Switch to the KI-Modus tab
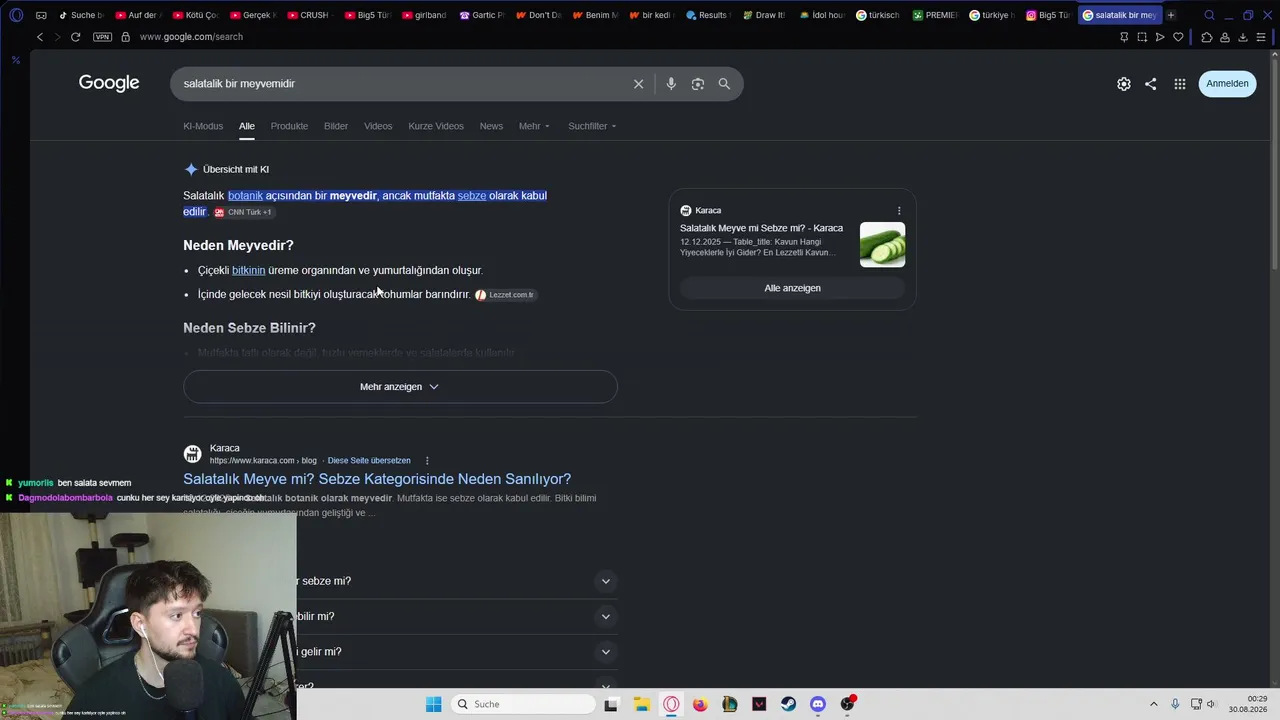The height and width of the screenshot is (720, 1280). point(203,126)
